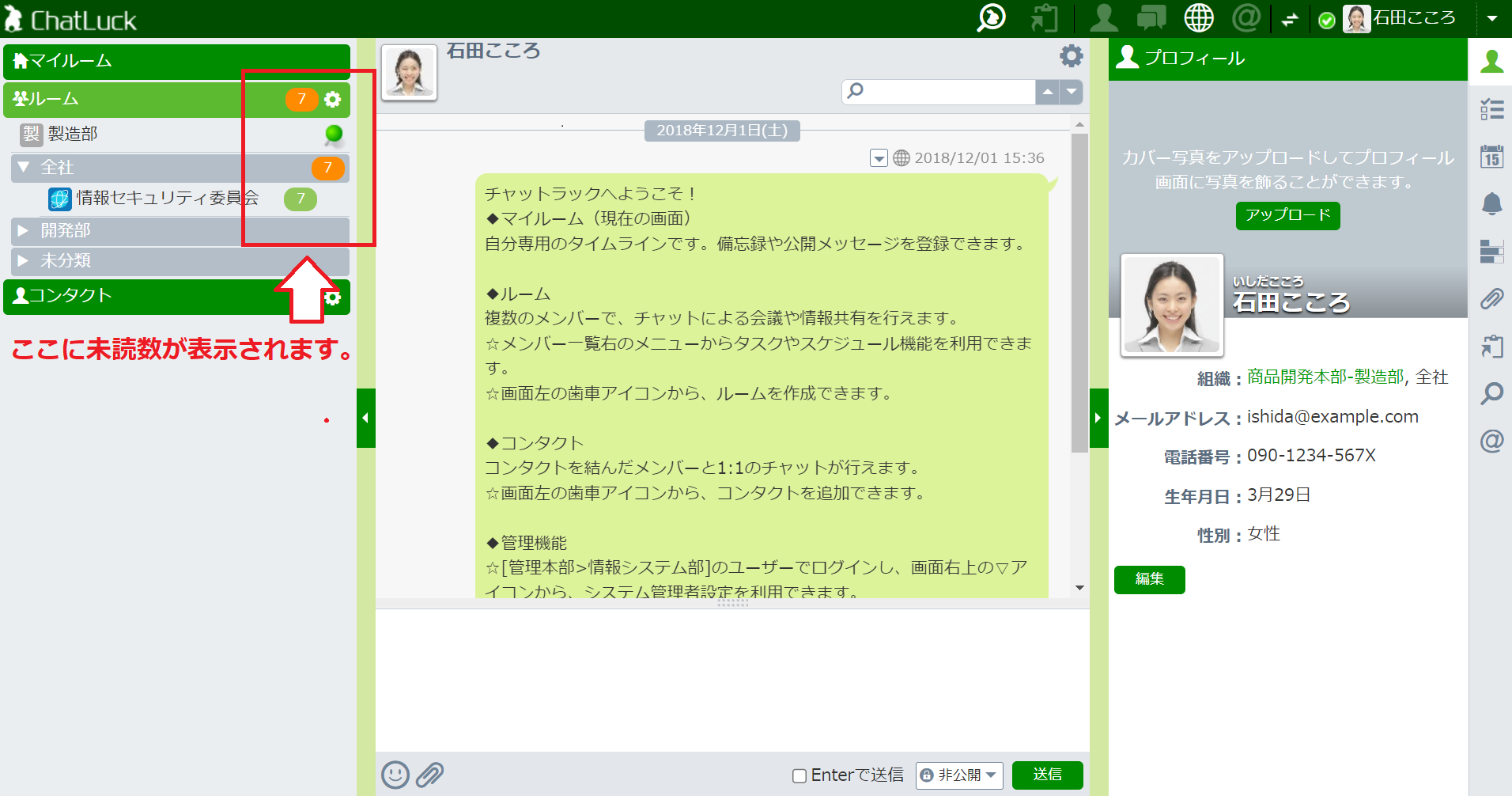Open room settings gear next to ルーム
Screen dimensions: 1512x796
(333, 100)
